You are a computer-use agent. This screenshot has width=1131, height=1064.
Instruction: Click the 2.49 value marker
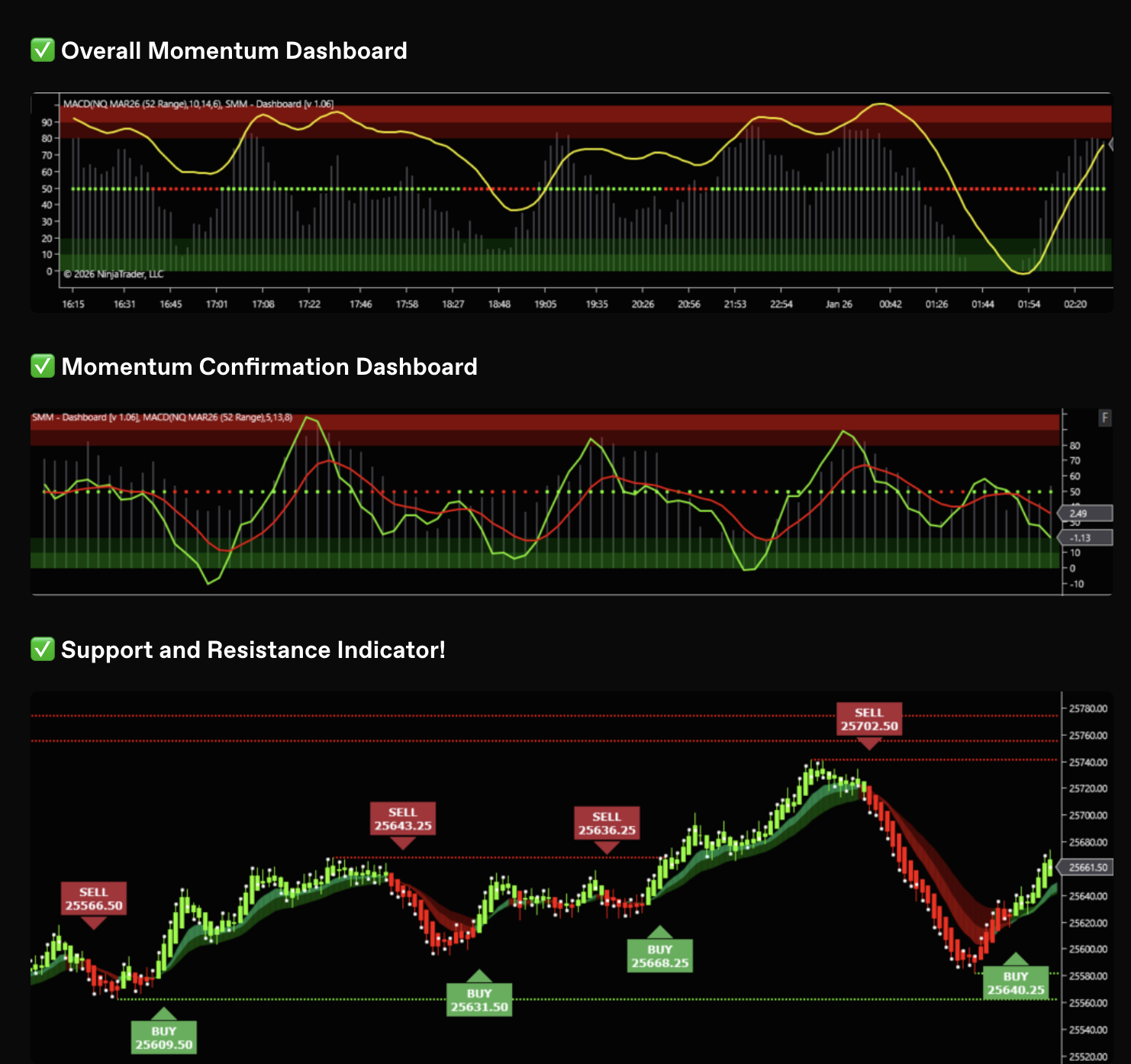1084,514
